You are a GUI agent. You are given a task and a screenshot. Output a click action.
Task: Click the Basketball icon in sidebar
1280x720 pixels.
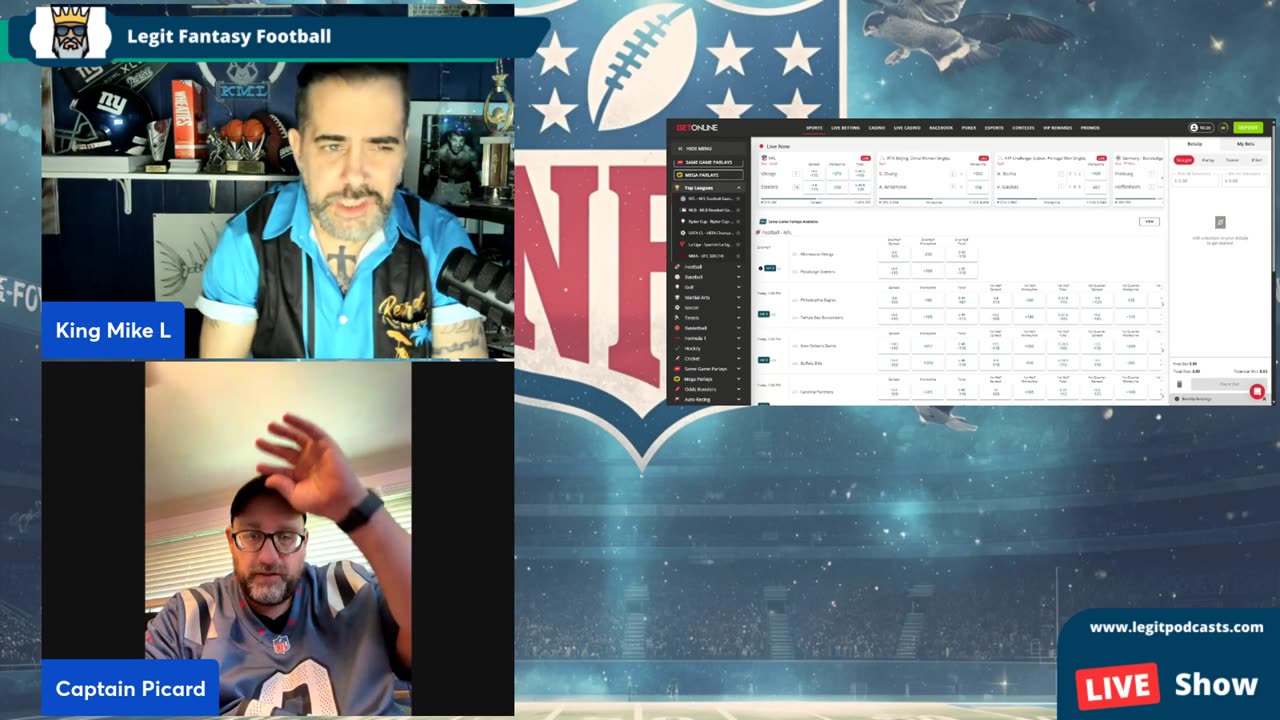[677, 328]
